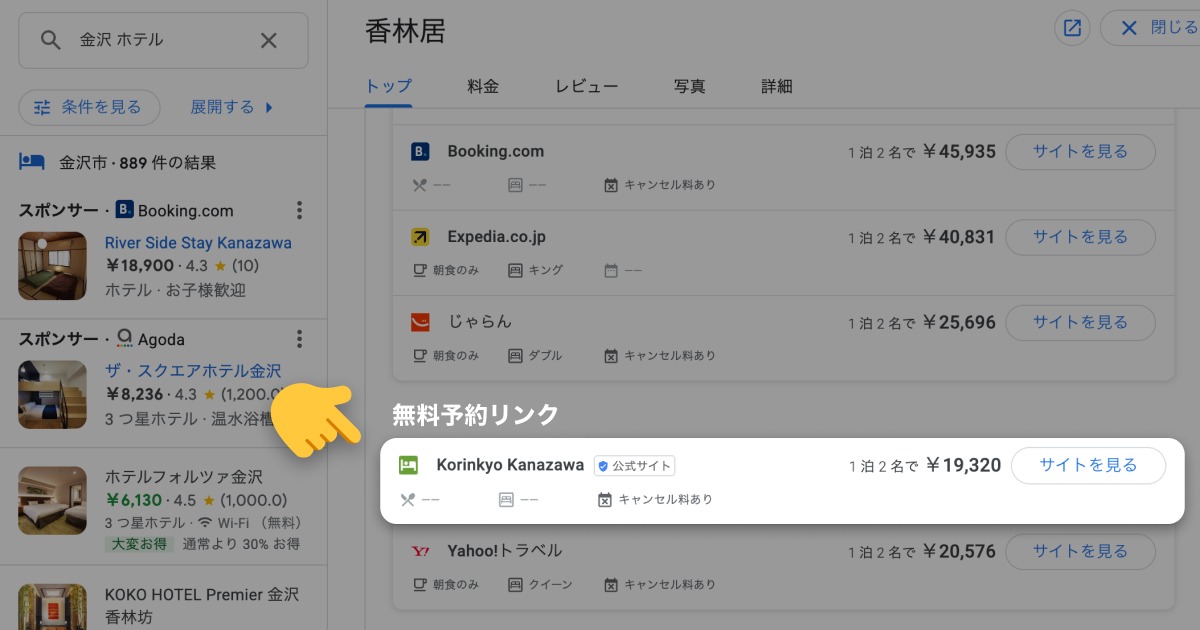Open the レビュー tab
The image size is (1200, 630).
[586, 86]
